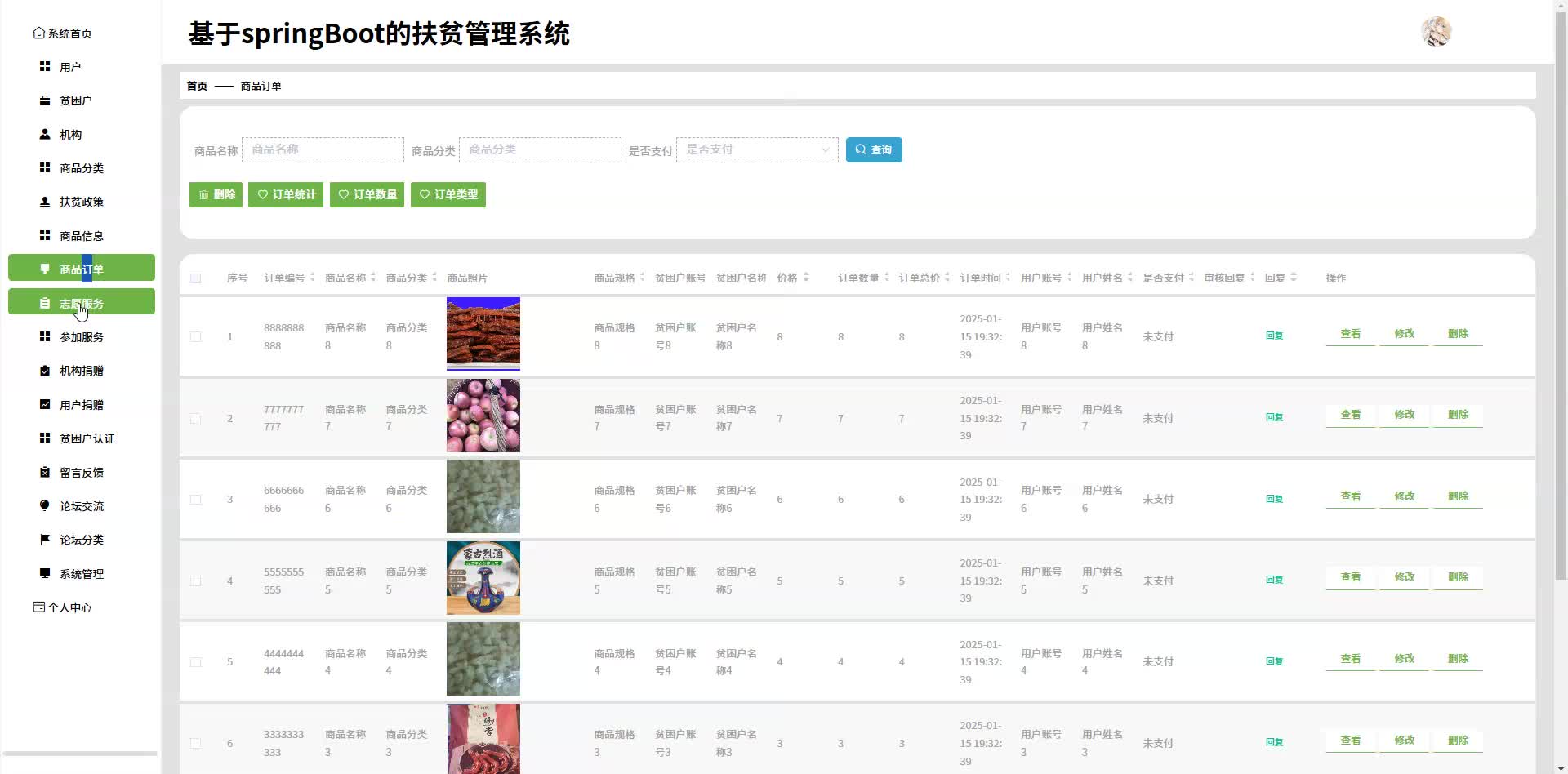The width and height of the screenshot is (1568, 774).
Task: Click the grid icon next to 商品信息
Action: (45, 235)
